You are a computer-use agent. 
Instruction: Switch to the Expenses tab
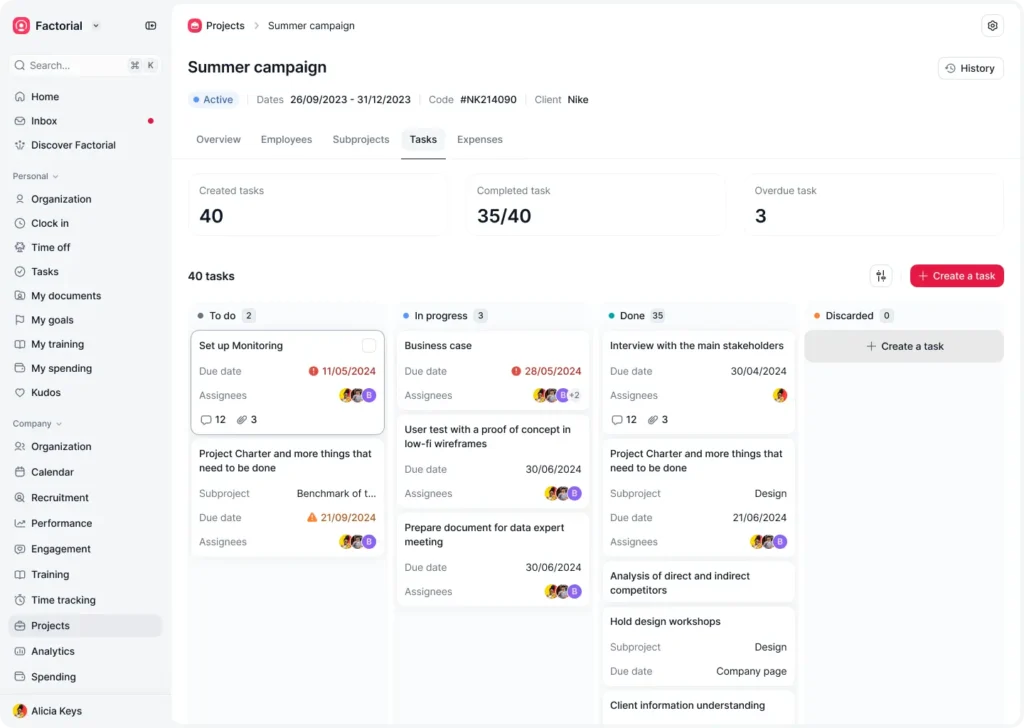click(x=479, y=140)
